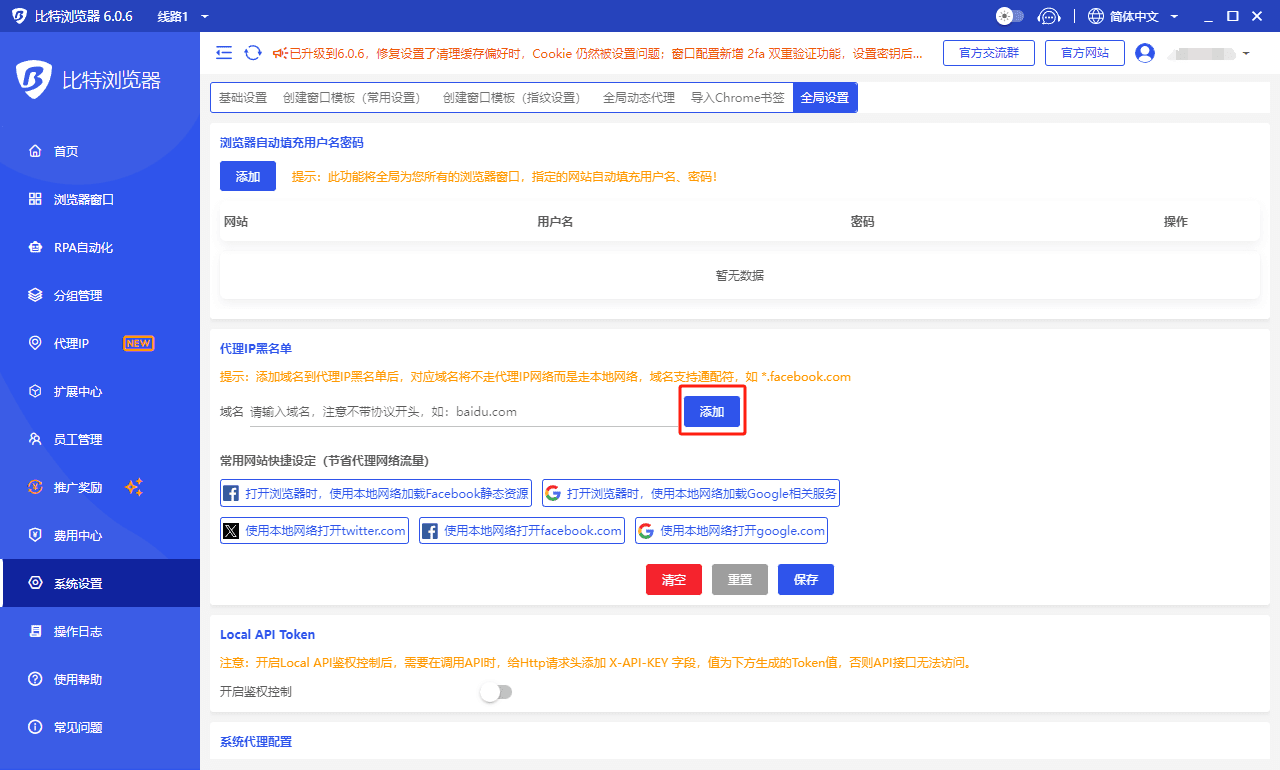The image size is (1280, 770).
Task: Click 添加 beside the 域名 field
Action: pyautogui.click(x=712, y=412)
